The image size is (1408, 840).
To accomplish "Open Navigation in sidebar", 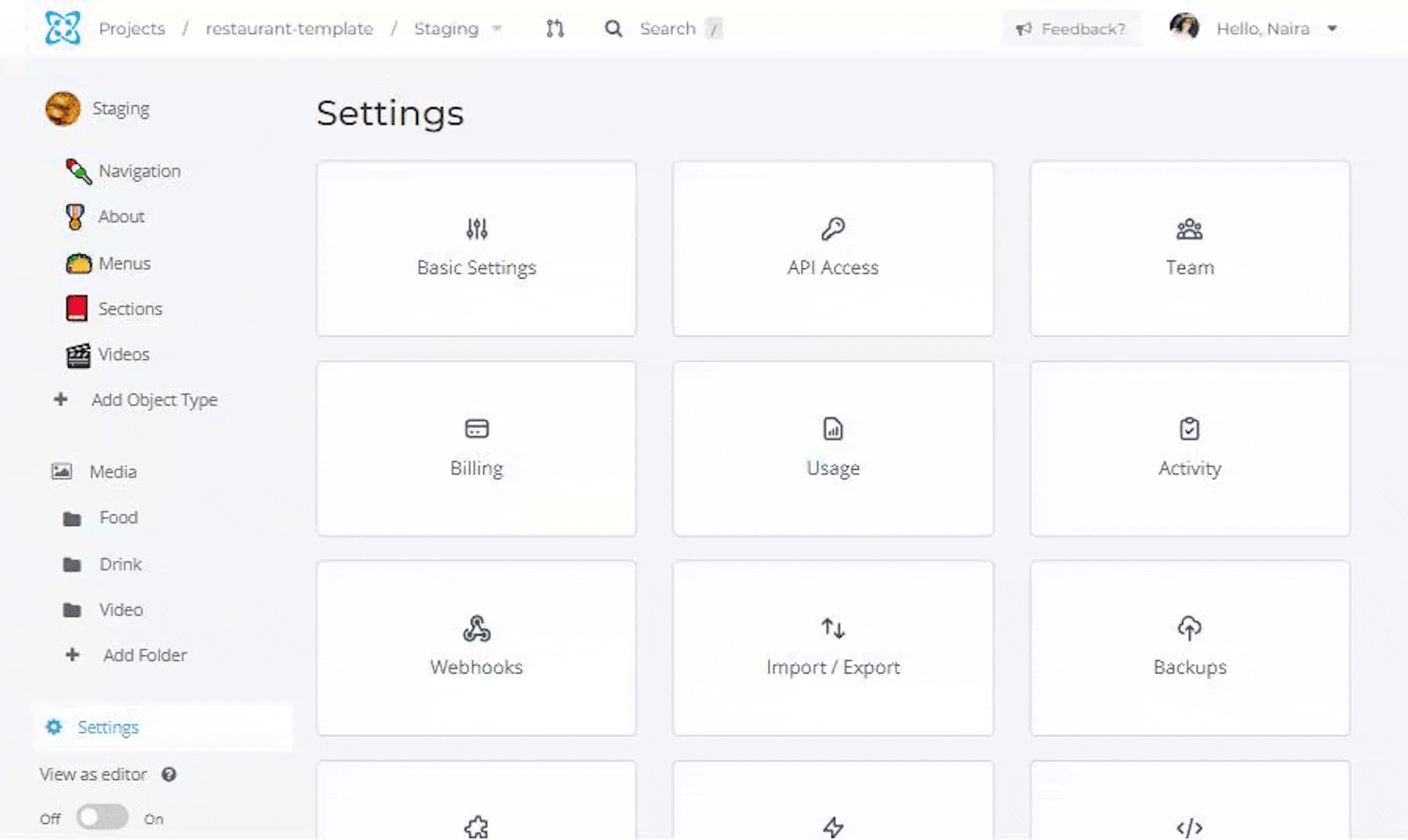I will click(x=139, y=171).
